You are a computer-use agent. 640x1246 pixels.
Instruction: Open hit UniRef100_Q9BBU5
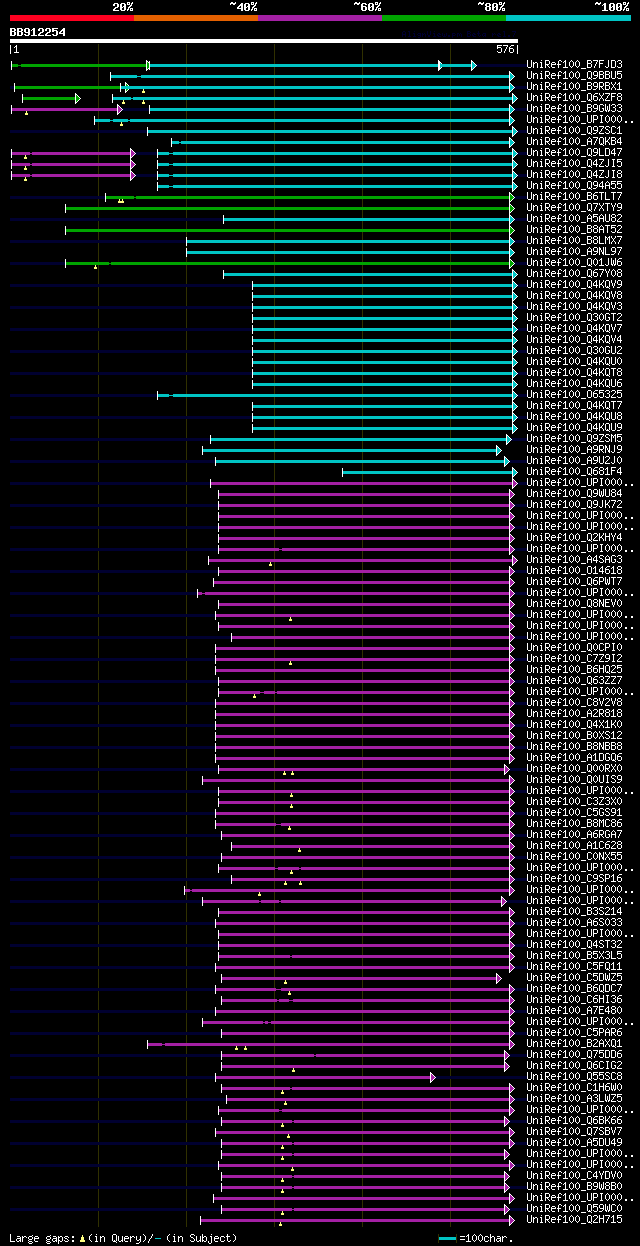click(574, 75)
